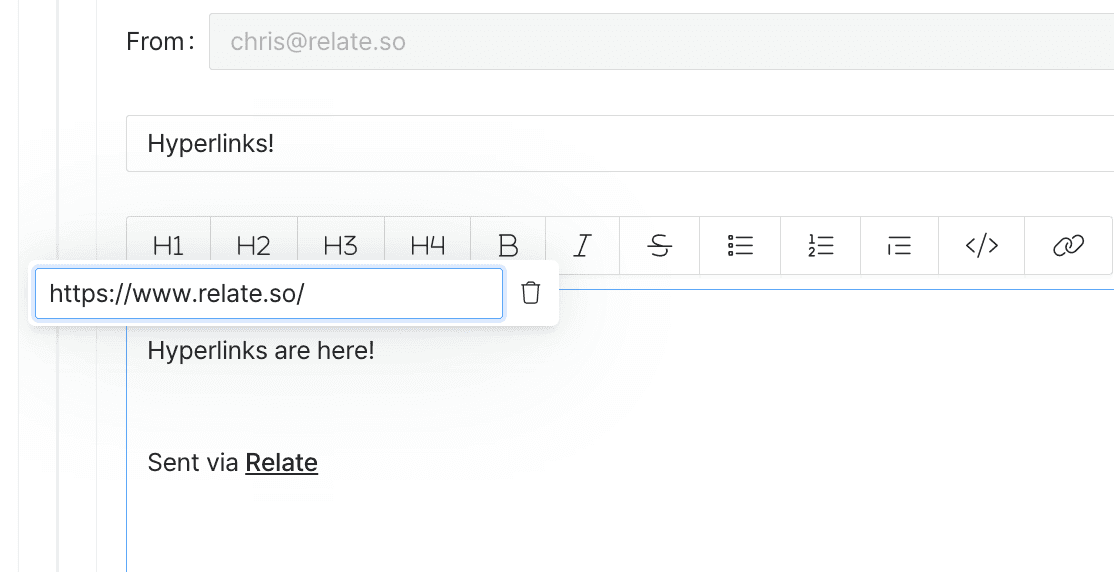
Task: Open the Relate hyperlink in signature
Action: point(281,463)
